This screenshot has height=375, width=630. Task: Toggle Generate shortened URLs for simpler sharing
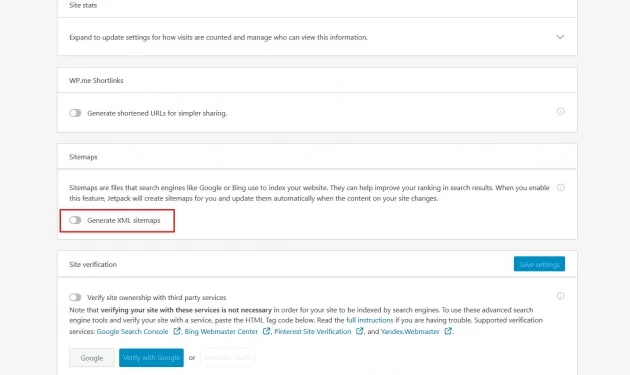[75, 113]
